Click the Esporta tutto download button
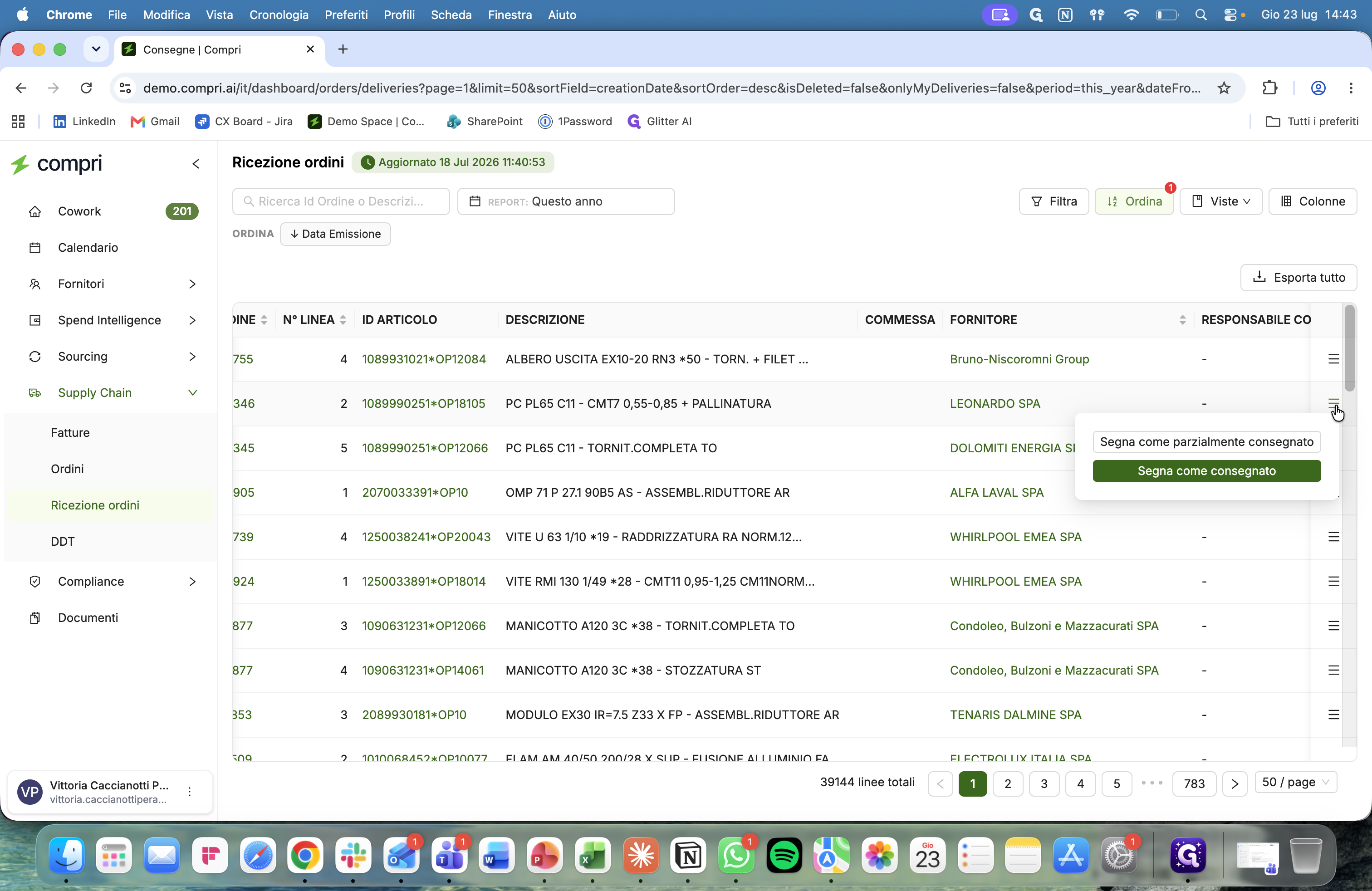Image resolution: width=1372 pixels, height=891 pixels. 1298,278
